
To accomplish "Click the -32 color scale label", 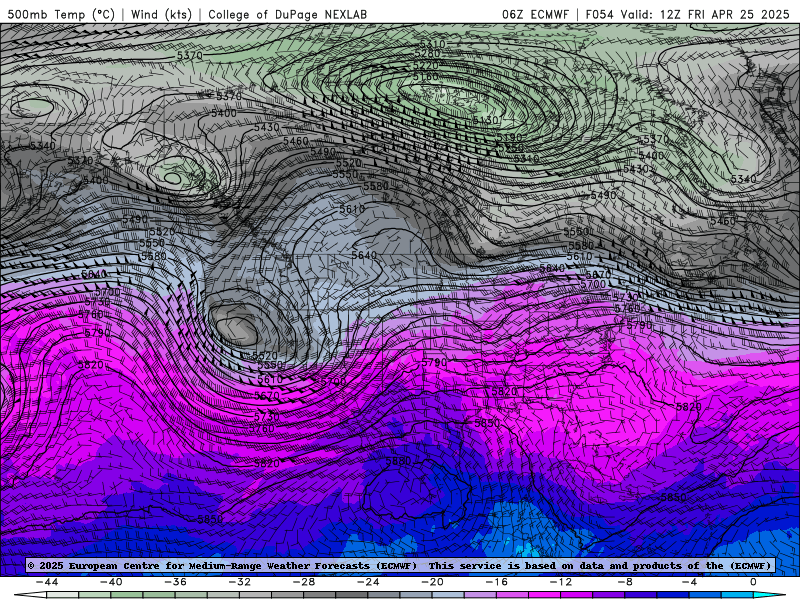I will (240, 582).
